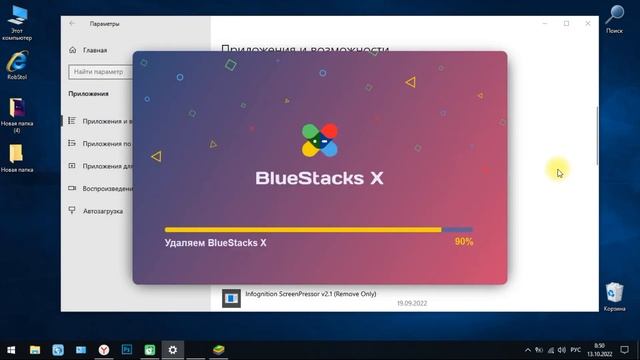
Task: Select the Поиск desktop icon
Action: pos(614,19)
